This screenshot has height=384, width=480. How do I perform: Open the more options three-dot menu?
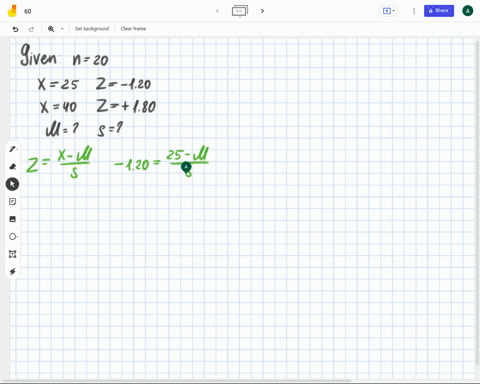(x=414, y=11)
